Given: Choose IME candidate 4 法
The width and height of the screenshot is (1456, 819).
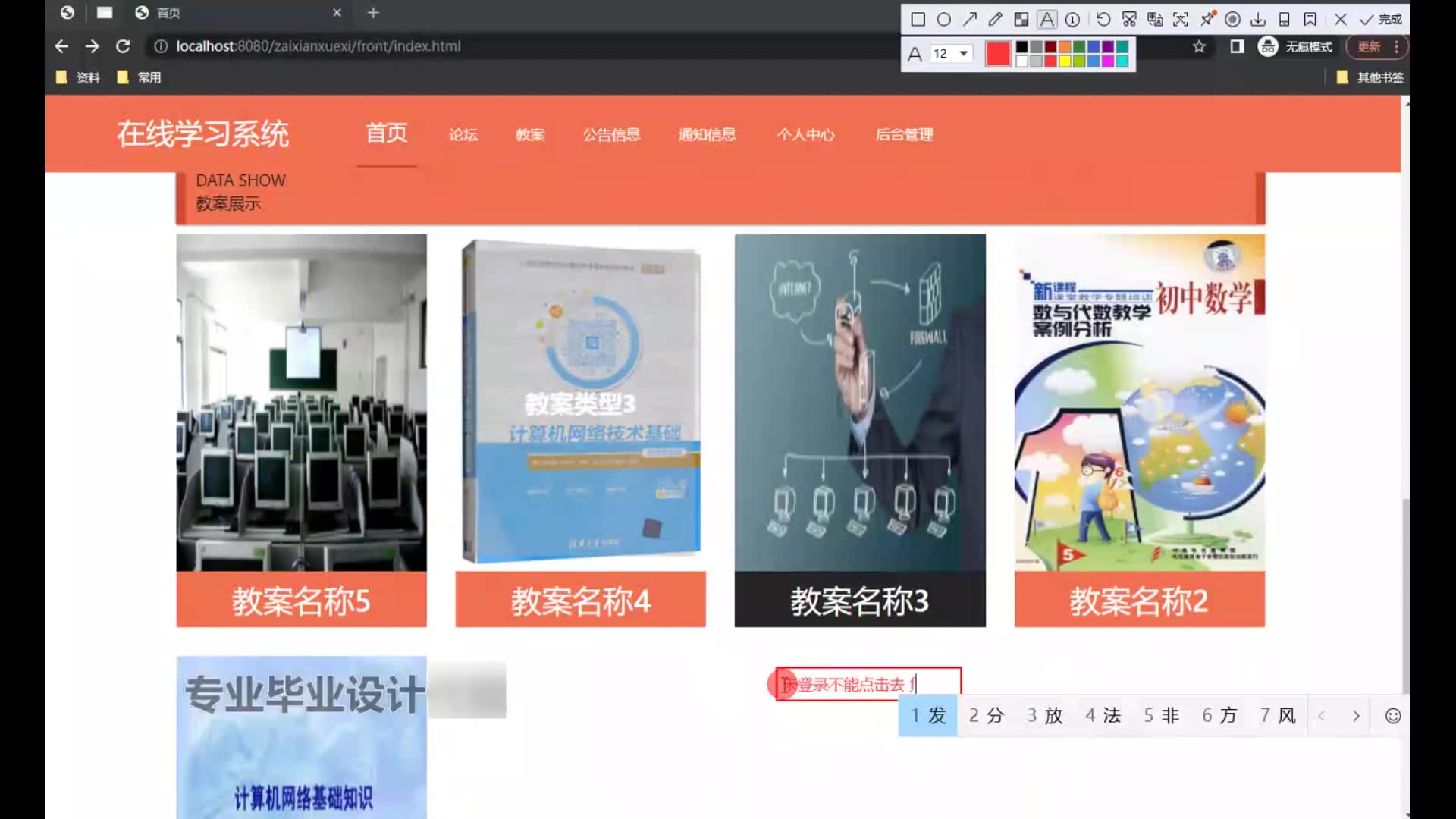Looking at the screenshot, I should (x=1103, y=716).
